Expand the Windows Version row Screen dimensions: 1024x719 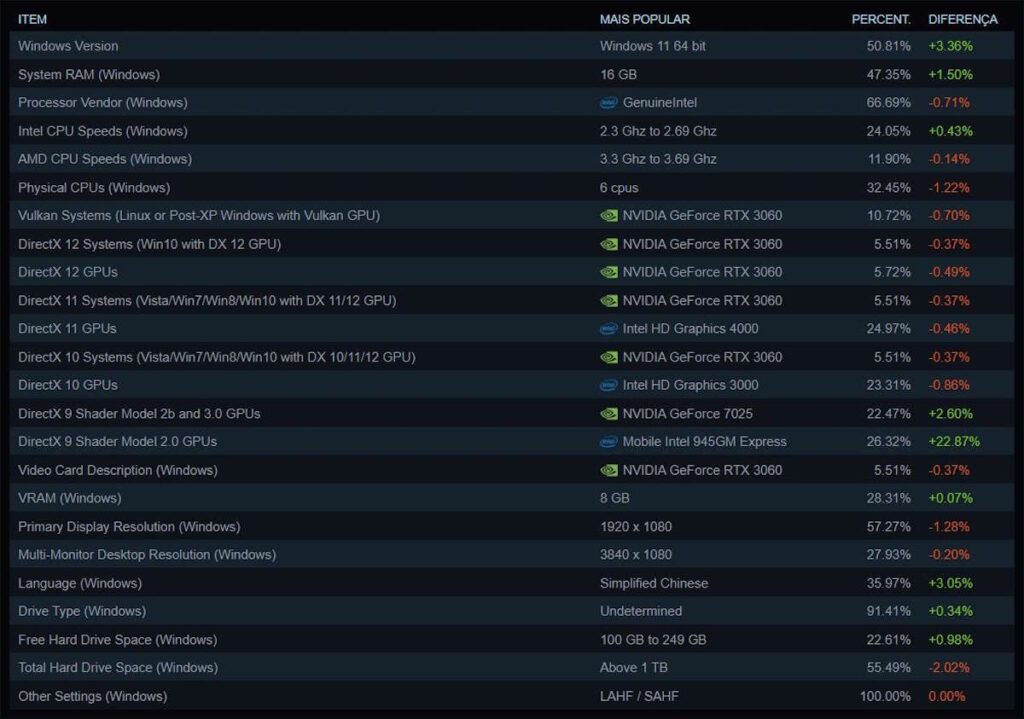point(511,46)
